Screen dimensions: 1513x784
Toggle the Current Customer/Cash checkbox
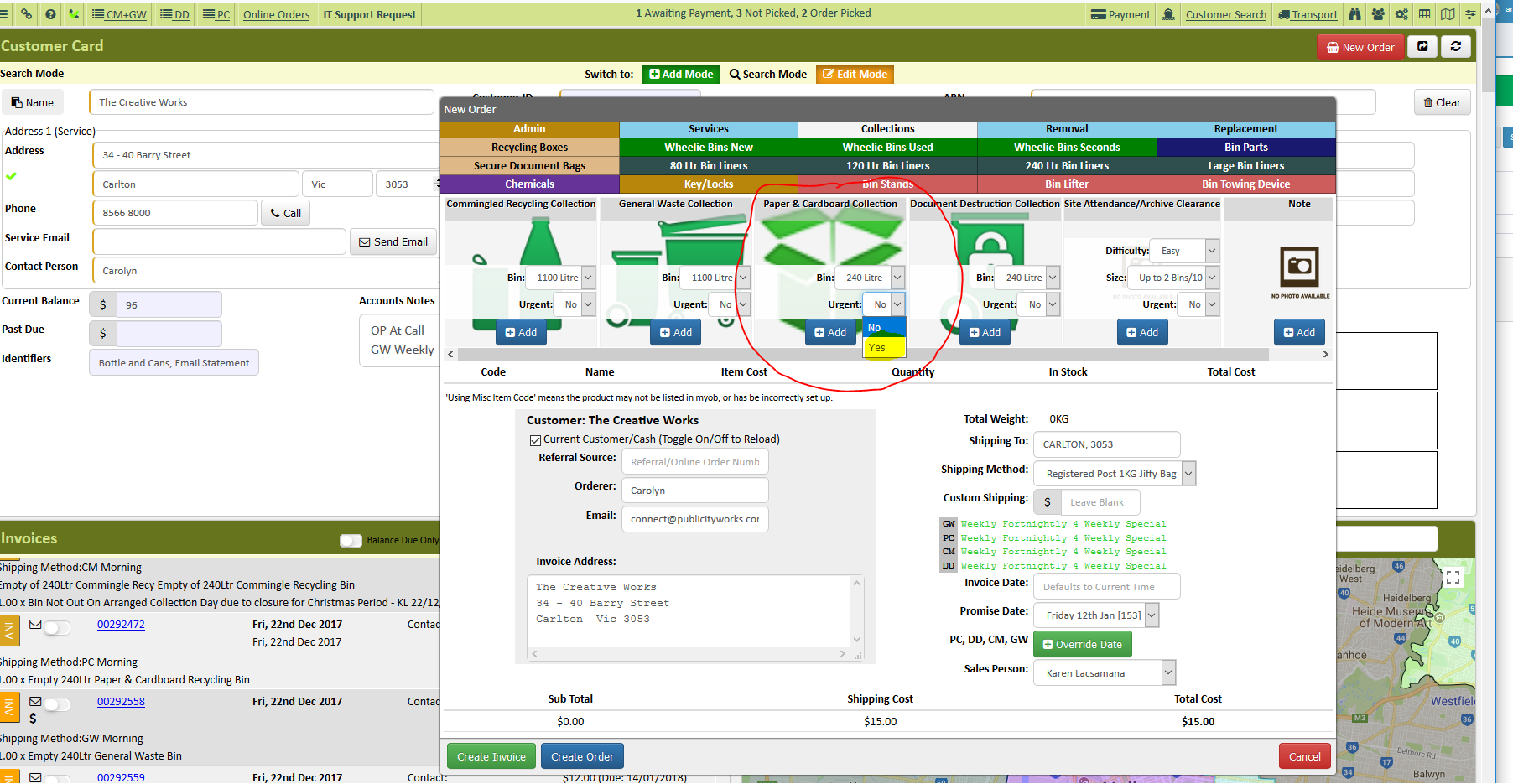tap(535, 440)
